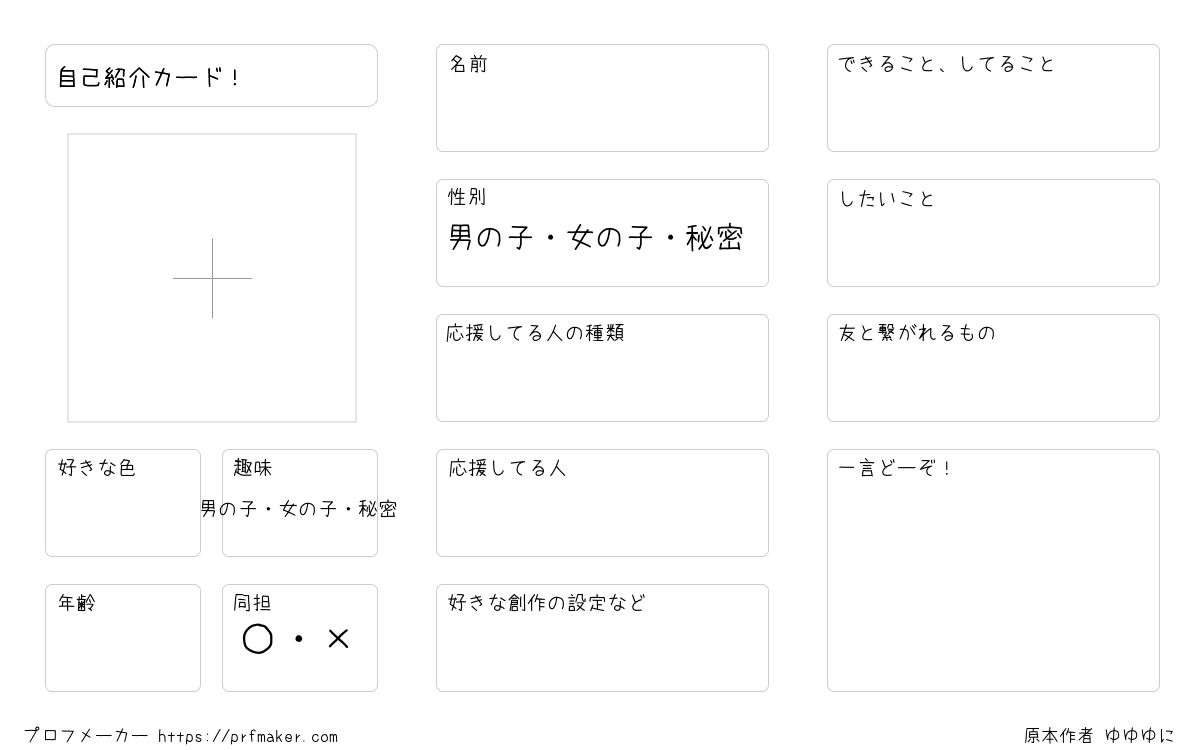Click the 趣味 box
This screenshot has width=1200, height=750.
coord(300,503)
